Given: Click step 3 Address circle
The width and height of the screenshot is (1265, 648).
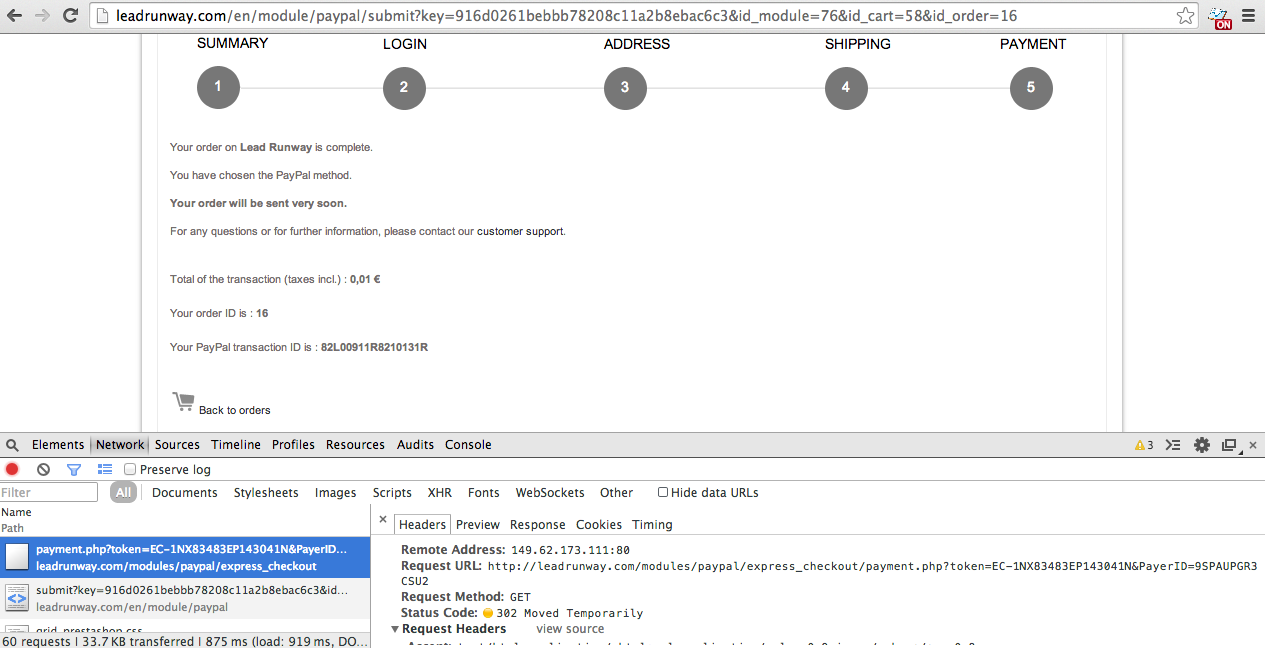Looking at the screenshot, I should click(625, 88).
